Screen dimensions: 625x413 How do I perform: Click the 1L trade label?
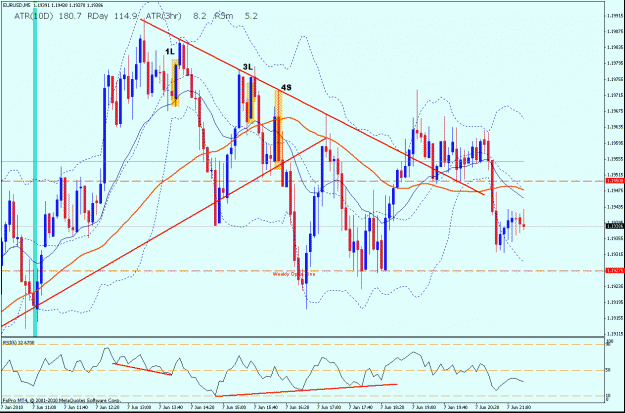coord(170,52)
